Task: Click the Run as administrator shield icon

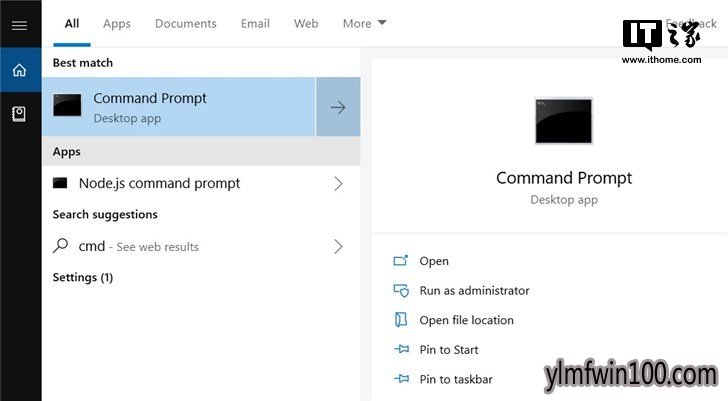Action: (x=401, y=291)
